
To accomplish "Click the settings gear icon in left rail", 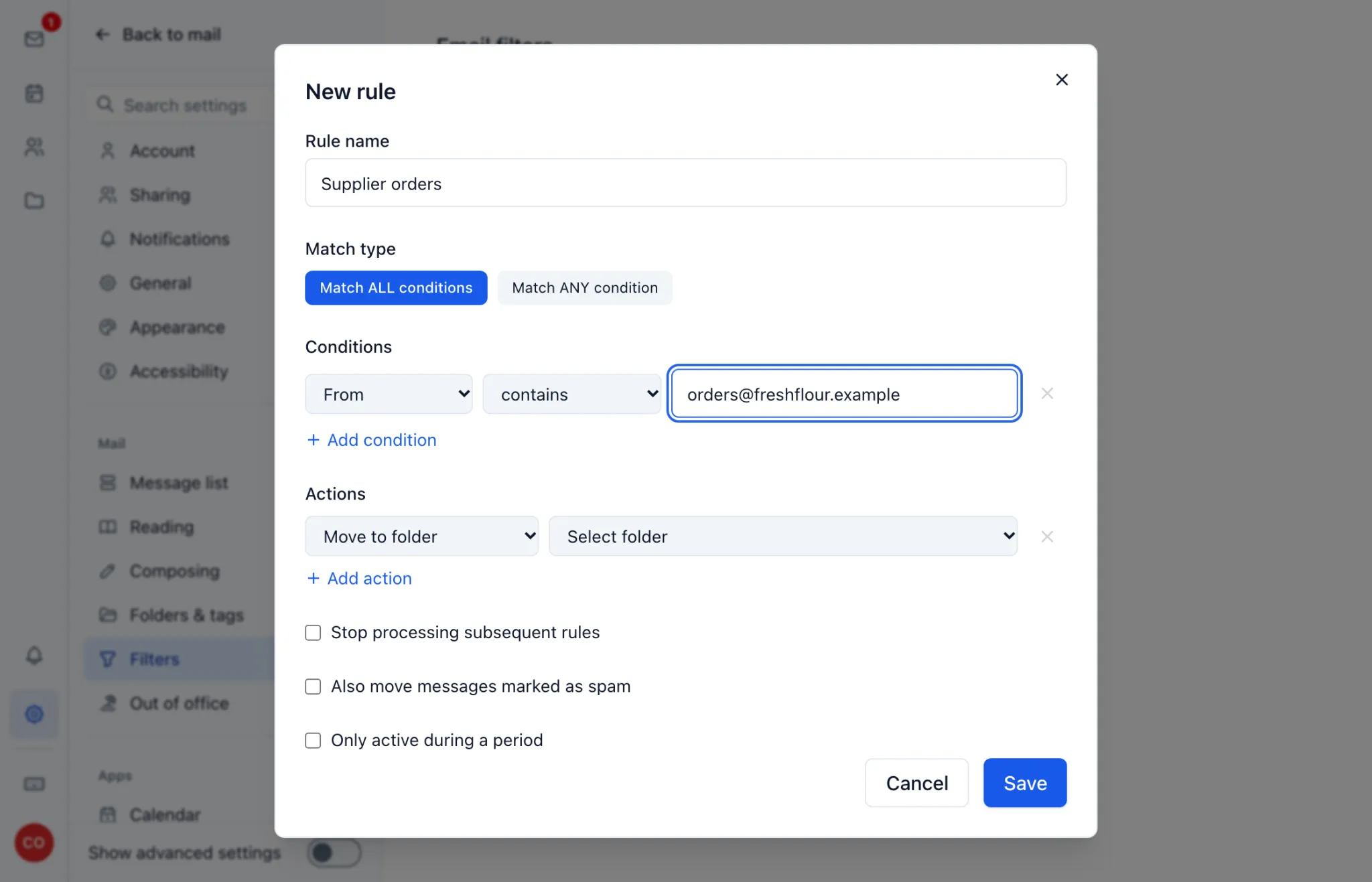I will (34, 714).
